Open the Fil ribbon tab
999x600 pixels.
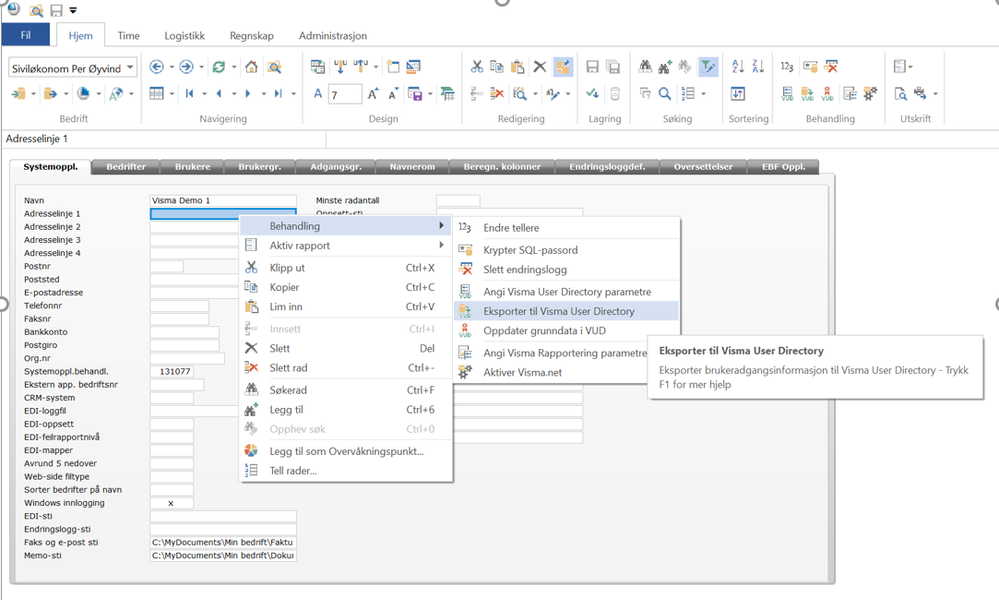coord(25,35)
